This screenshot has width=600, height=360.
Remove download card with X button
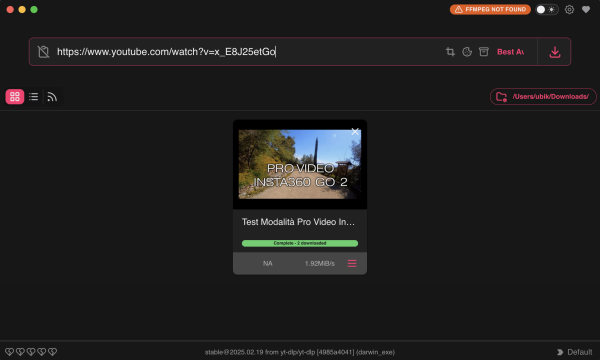[x=355, y=132]
